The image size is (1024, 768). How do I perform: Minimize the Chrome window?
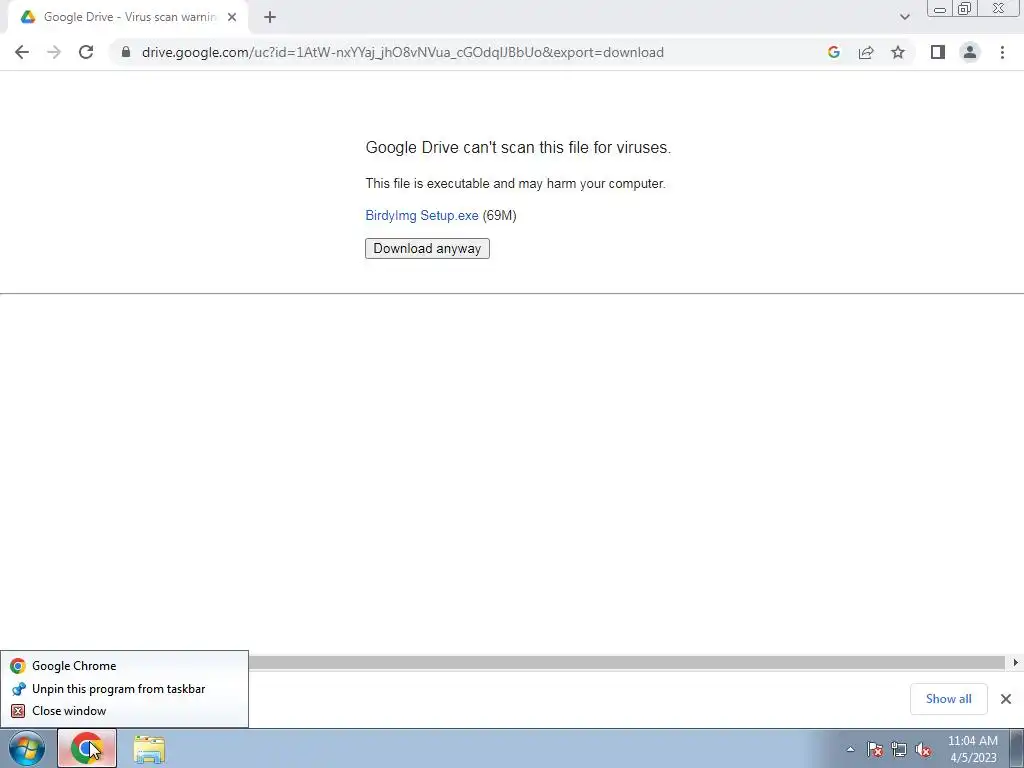pos(940,9)
